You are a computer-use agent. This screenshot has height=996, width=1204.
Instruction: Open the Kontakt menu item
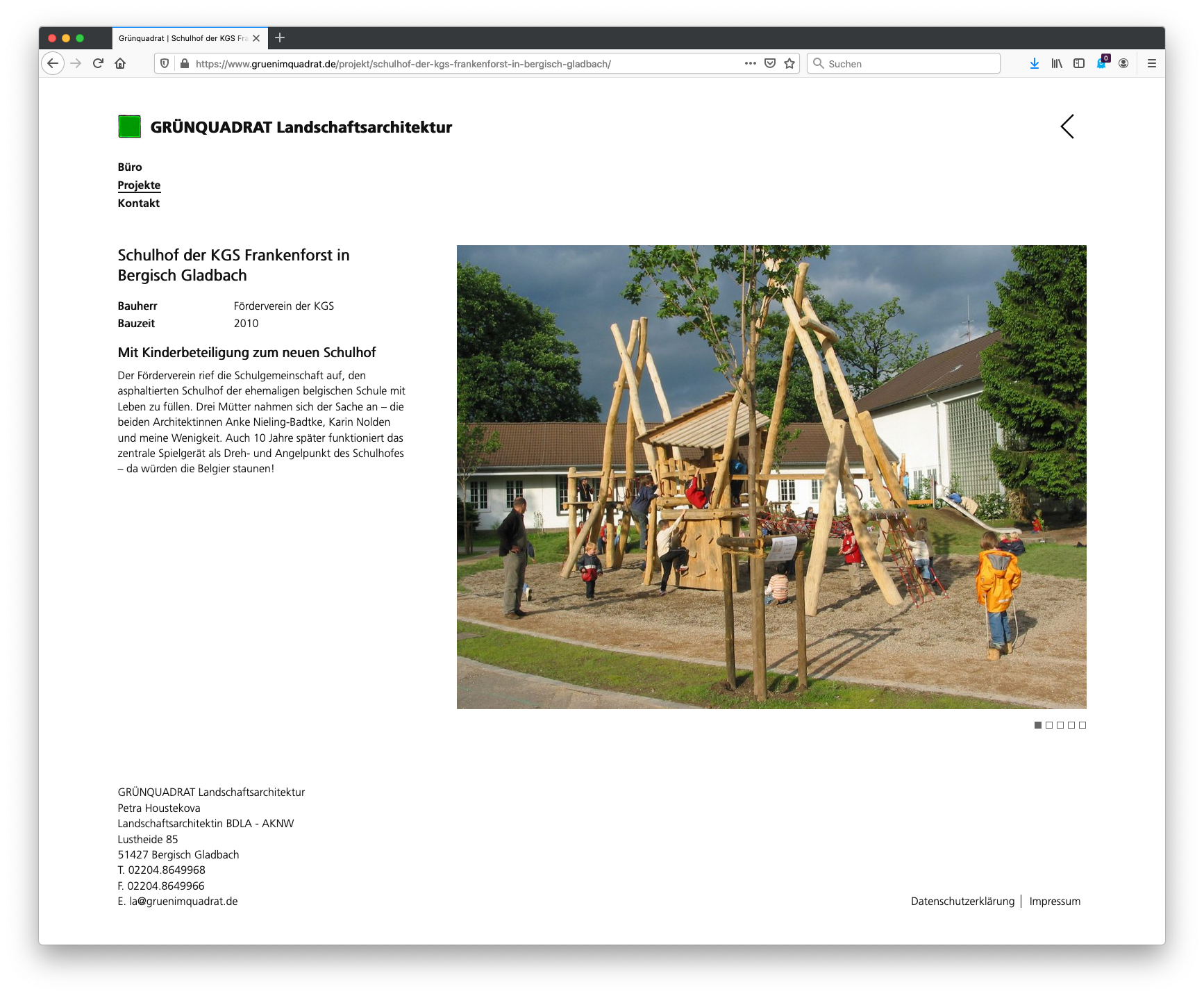click(x=139, y=203)
